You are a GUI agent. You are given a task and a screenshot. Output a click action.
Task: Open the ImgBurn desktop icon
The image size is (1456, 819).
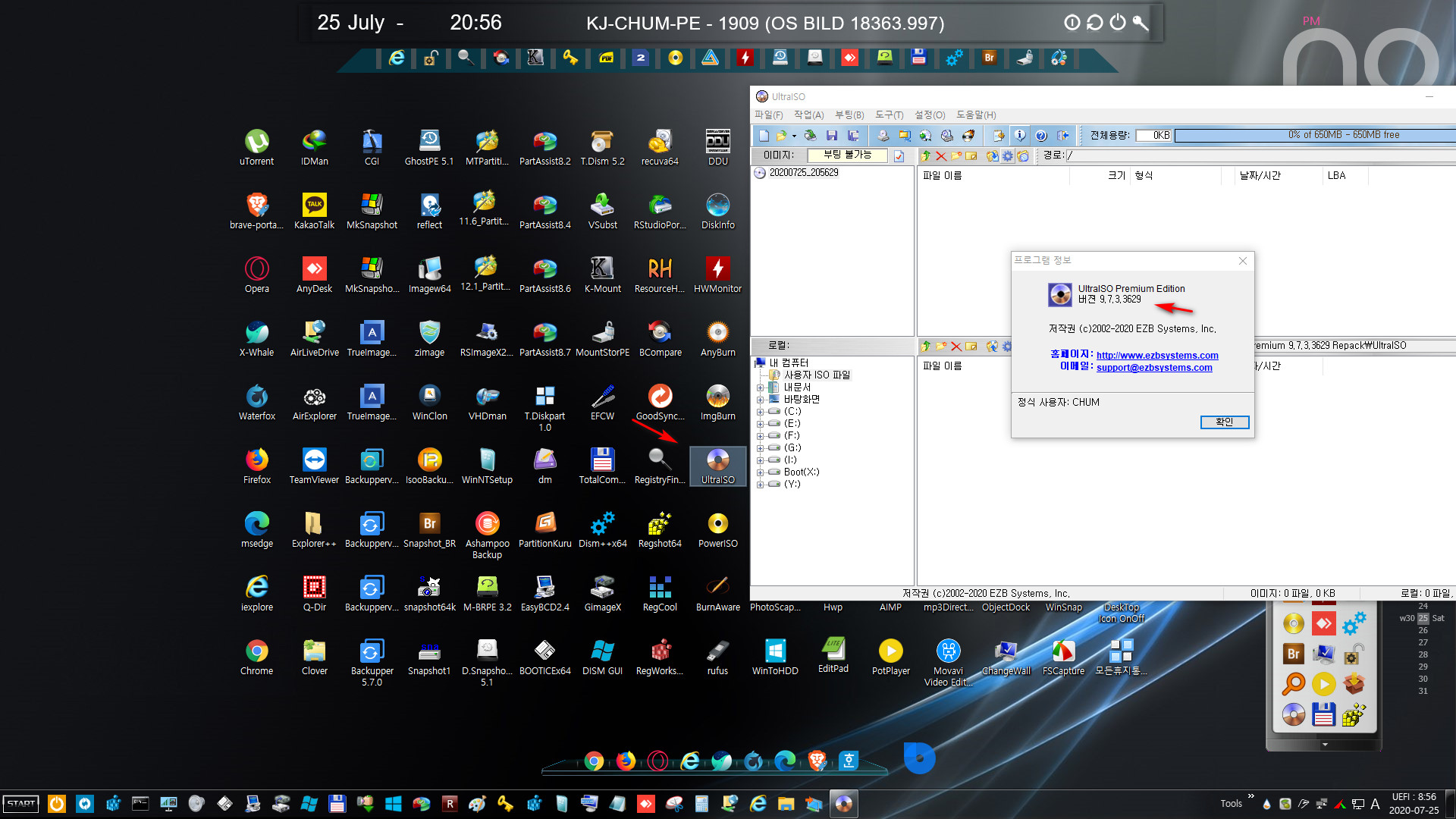(717, 403)
